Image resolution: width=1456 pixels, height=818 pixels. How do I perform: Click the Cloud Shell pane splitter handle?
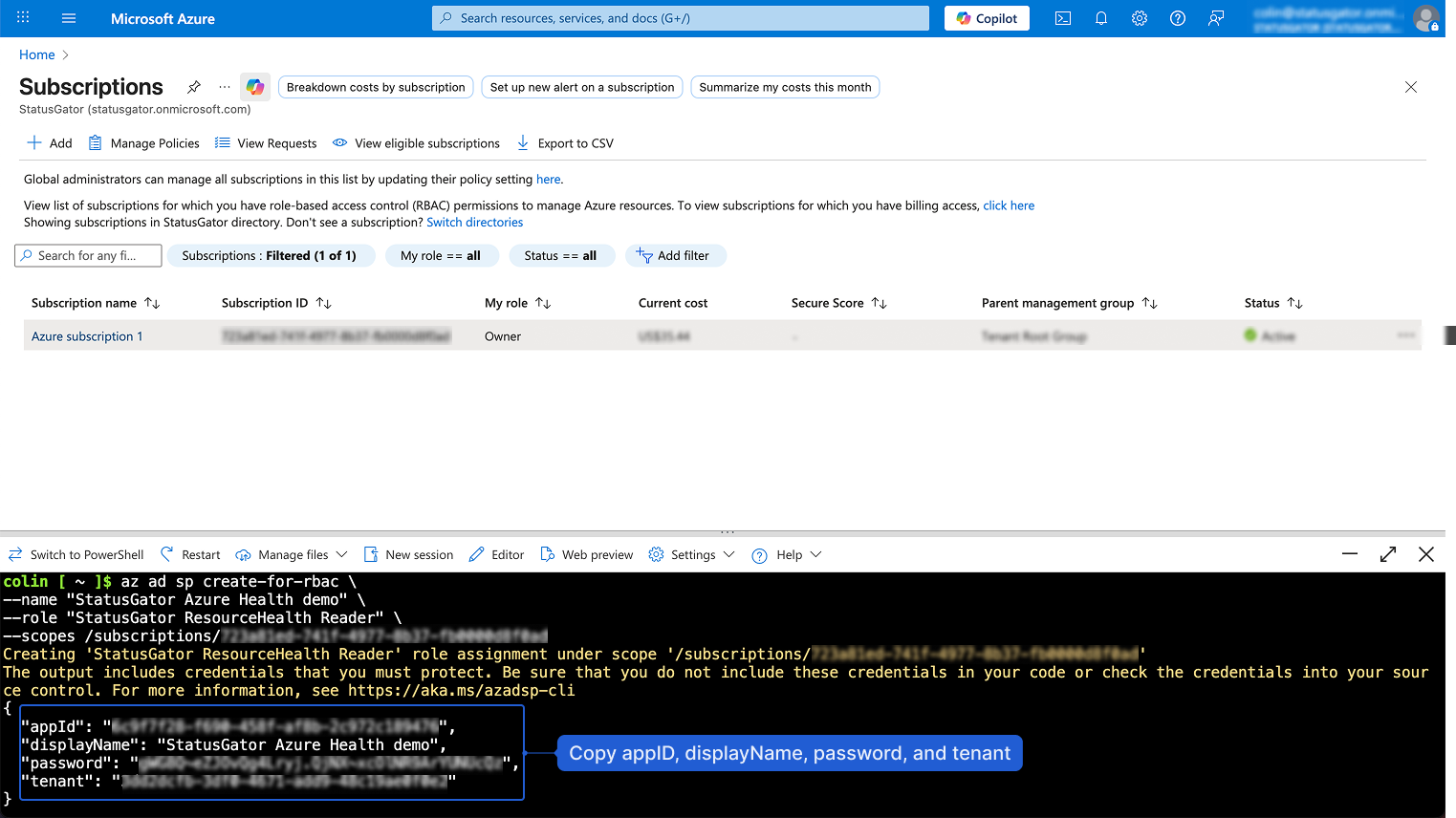tap(728, 531)
